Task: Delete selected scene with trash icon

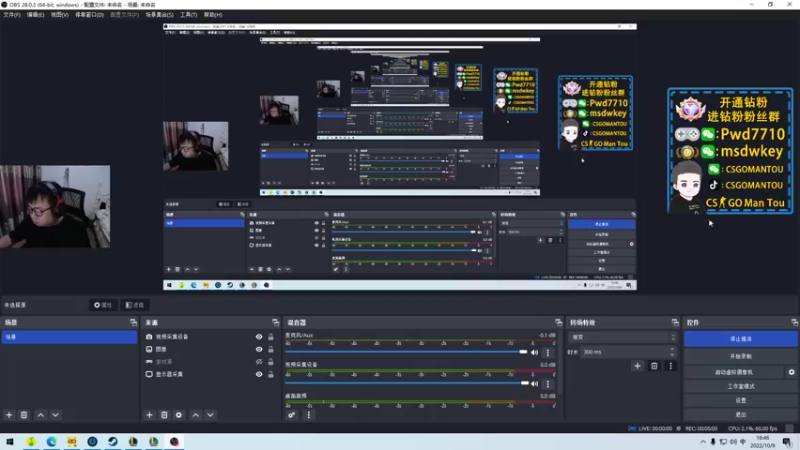Action: [24, 415]
